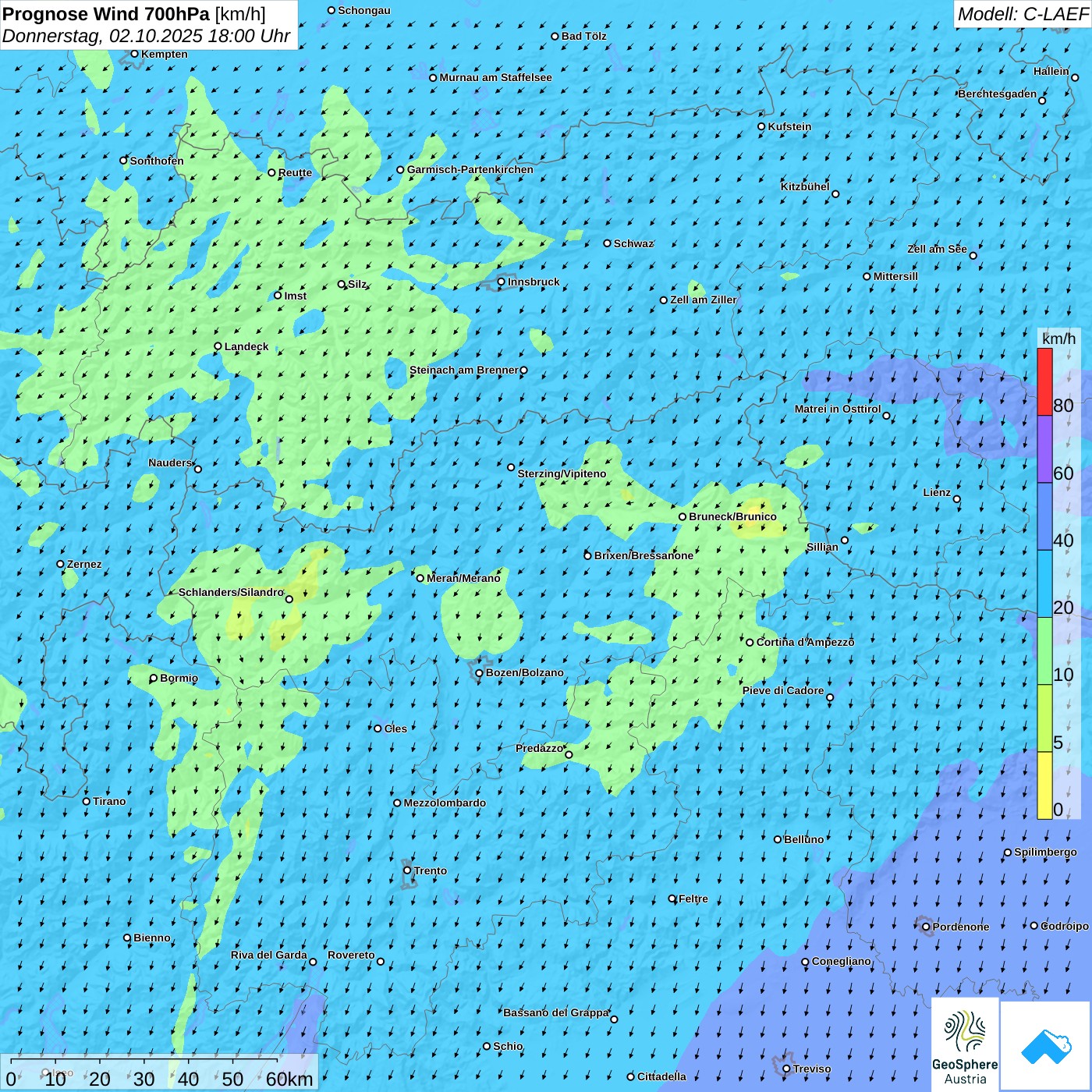Click the Kufstein city marker dot
1092x1092 pixels.
click(x=761, y=126)
